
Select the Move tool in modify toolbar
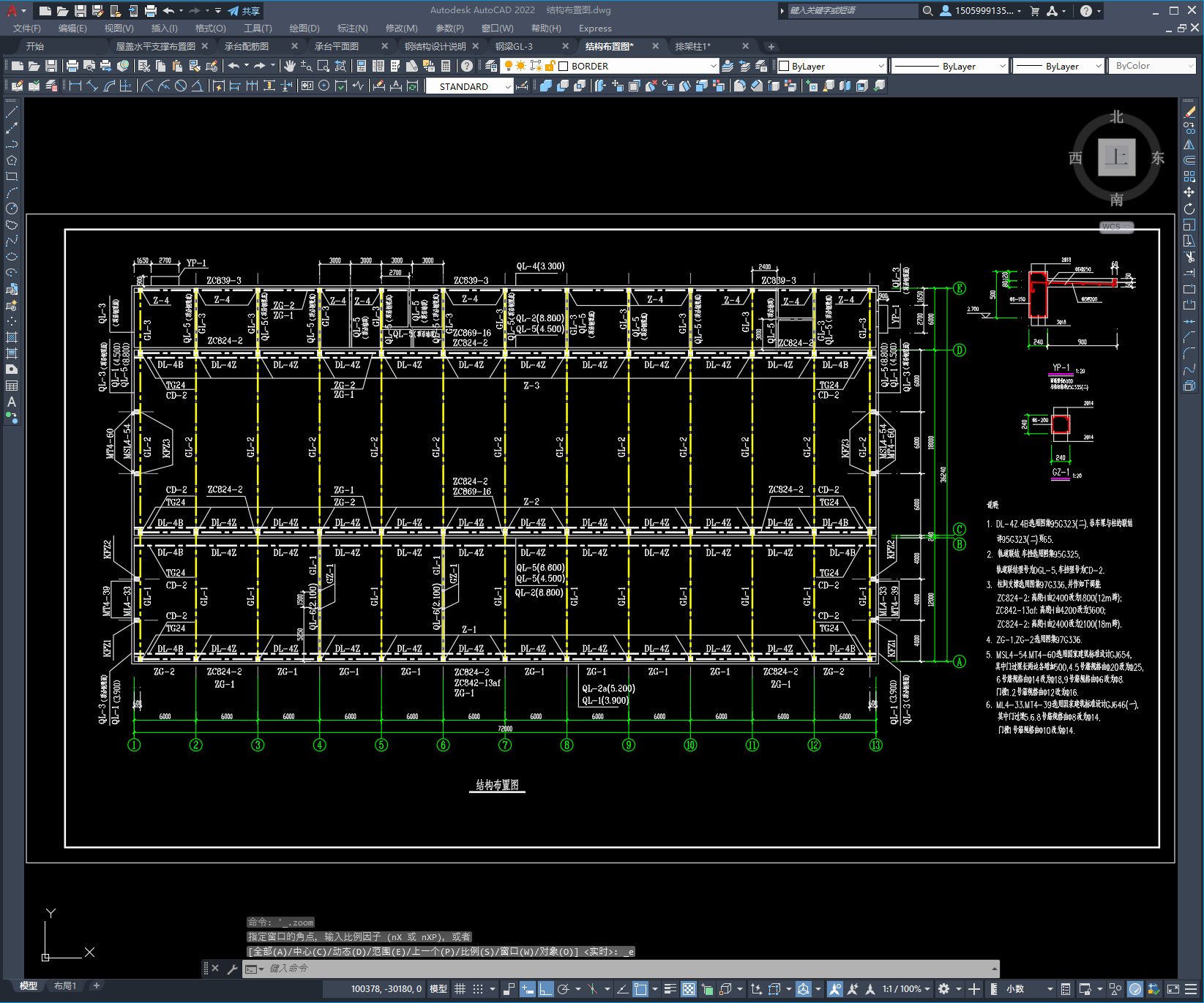[1189, 192]
